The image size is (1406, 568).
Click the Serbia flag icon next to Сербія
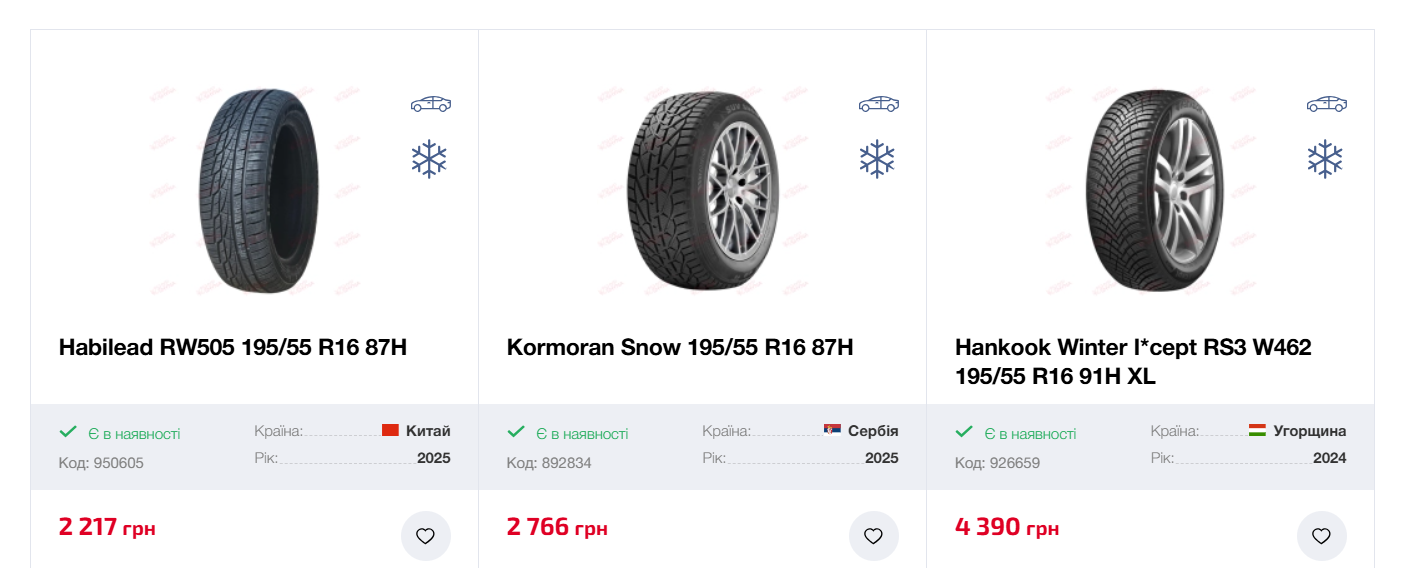coord(832,431)
